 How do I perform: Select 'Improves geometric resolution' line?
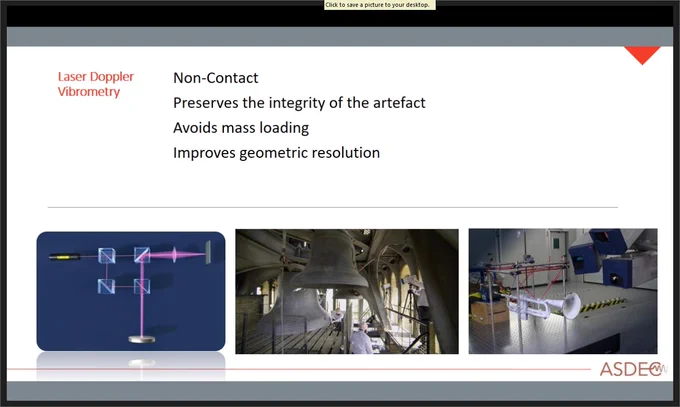[x=276, y=153]
